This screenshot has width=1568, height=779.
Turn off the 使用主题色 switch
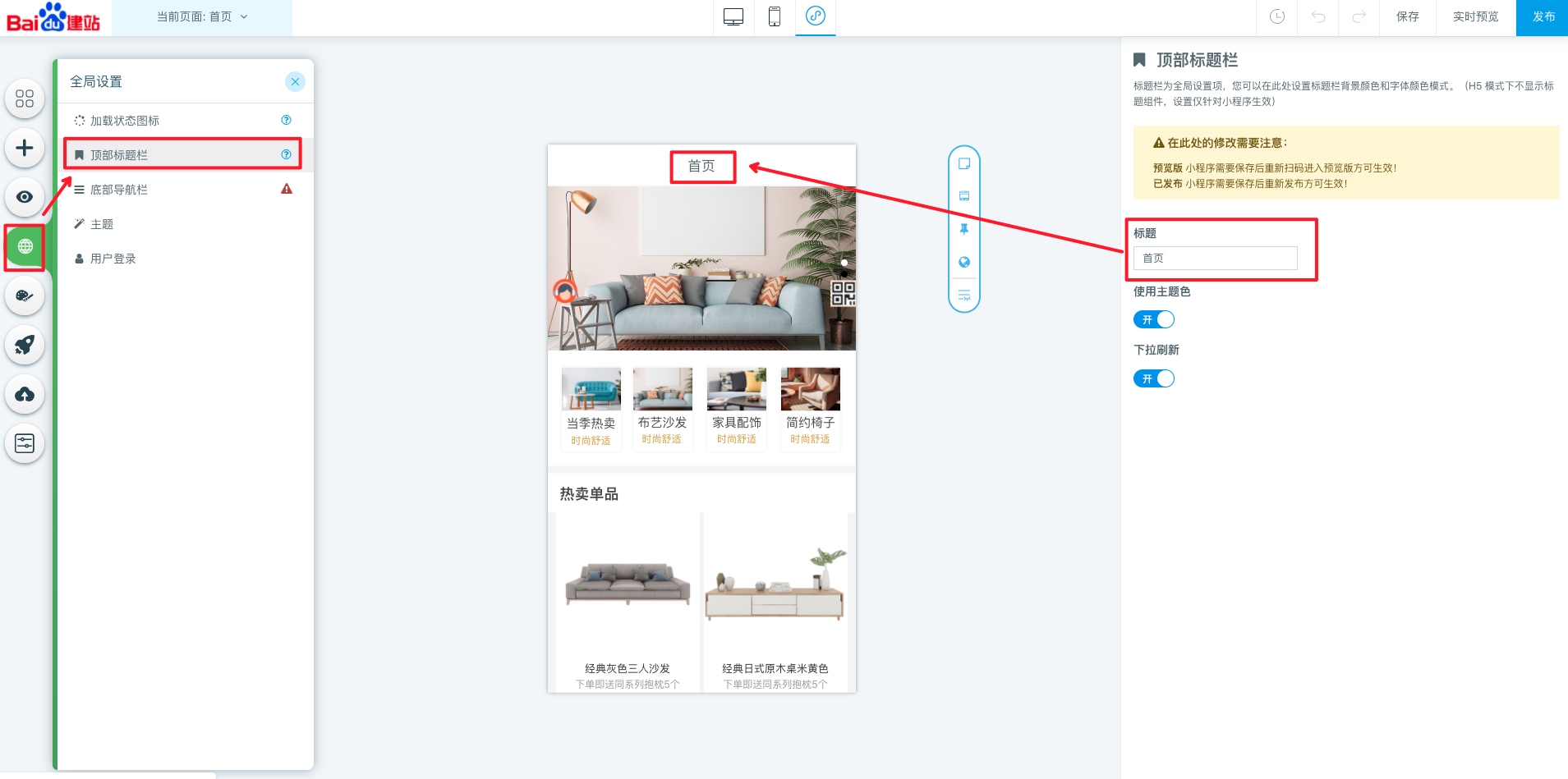1154,319
